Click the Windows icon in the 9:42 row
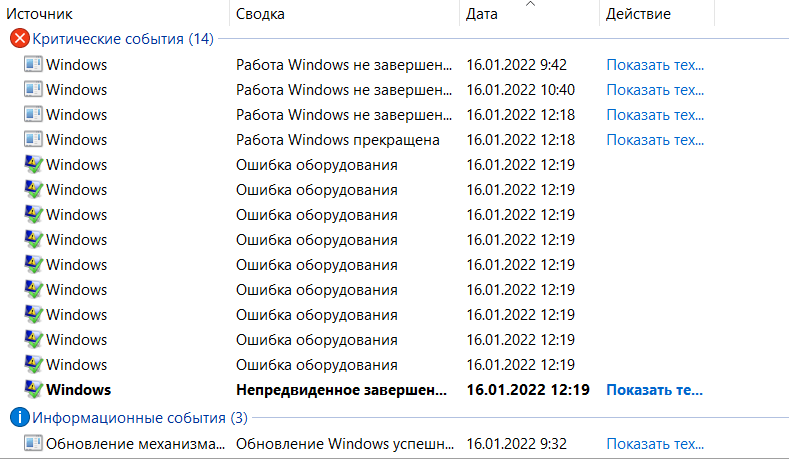The image size is (789, 459). (33, 64)
